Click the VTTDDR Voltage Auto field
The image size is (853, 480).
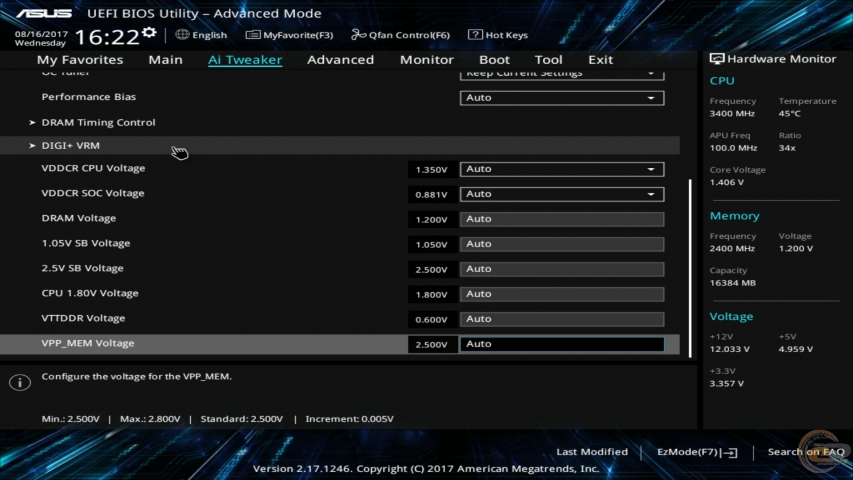click(562, 319)
